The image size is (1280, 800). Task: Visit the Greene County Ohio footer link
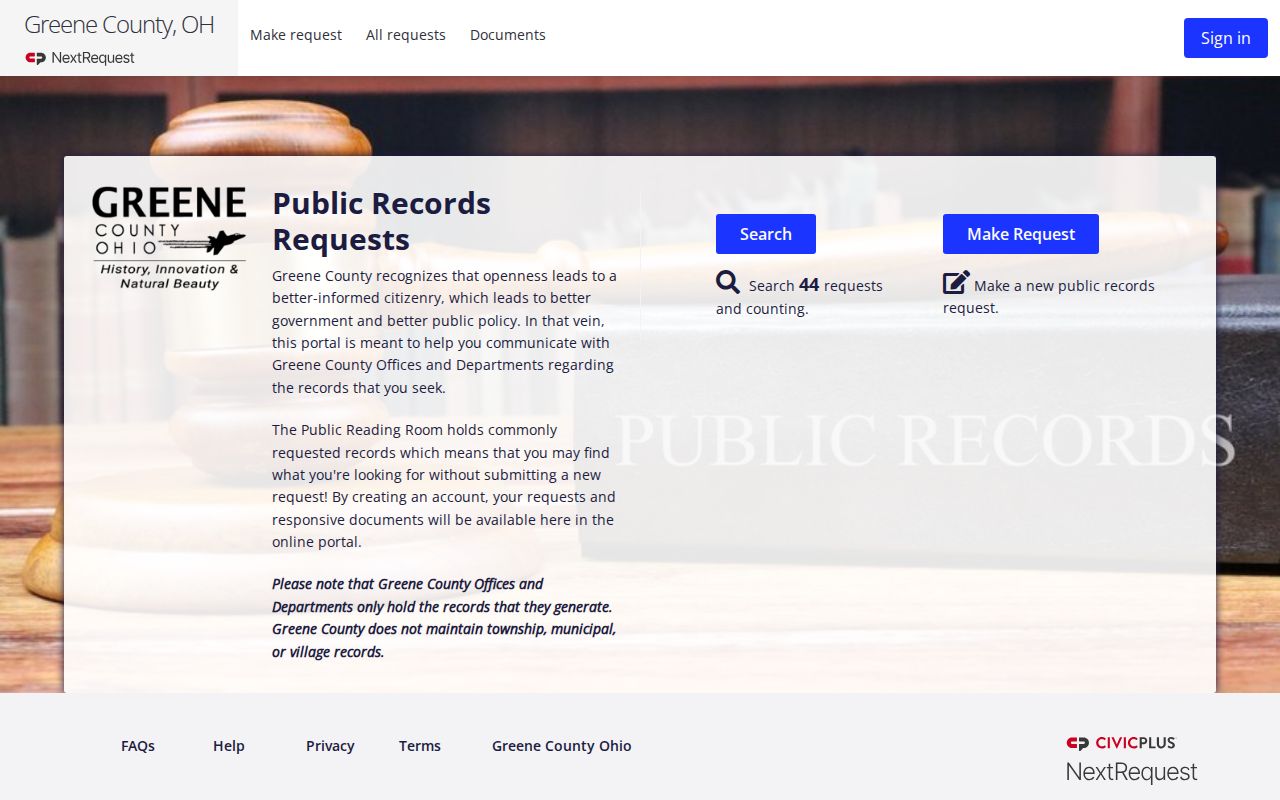click(562, 746)
